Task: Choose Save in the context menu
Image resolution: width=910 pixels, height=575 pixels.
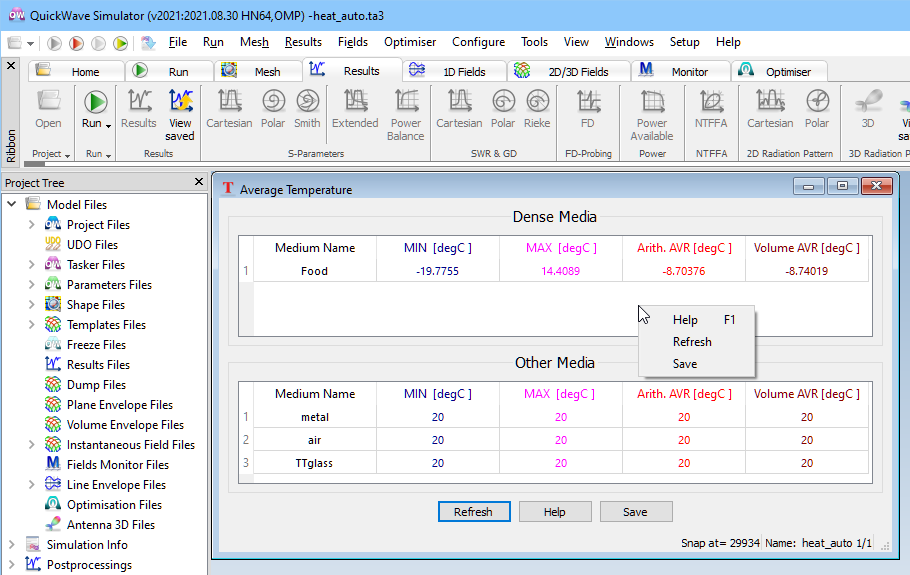Action: point(696,364)
